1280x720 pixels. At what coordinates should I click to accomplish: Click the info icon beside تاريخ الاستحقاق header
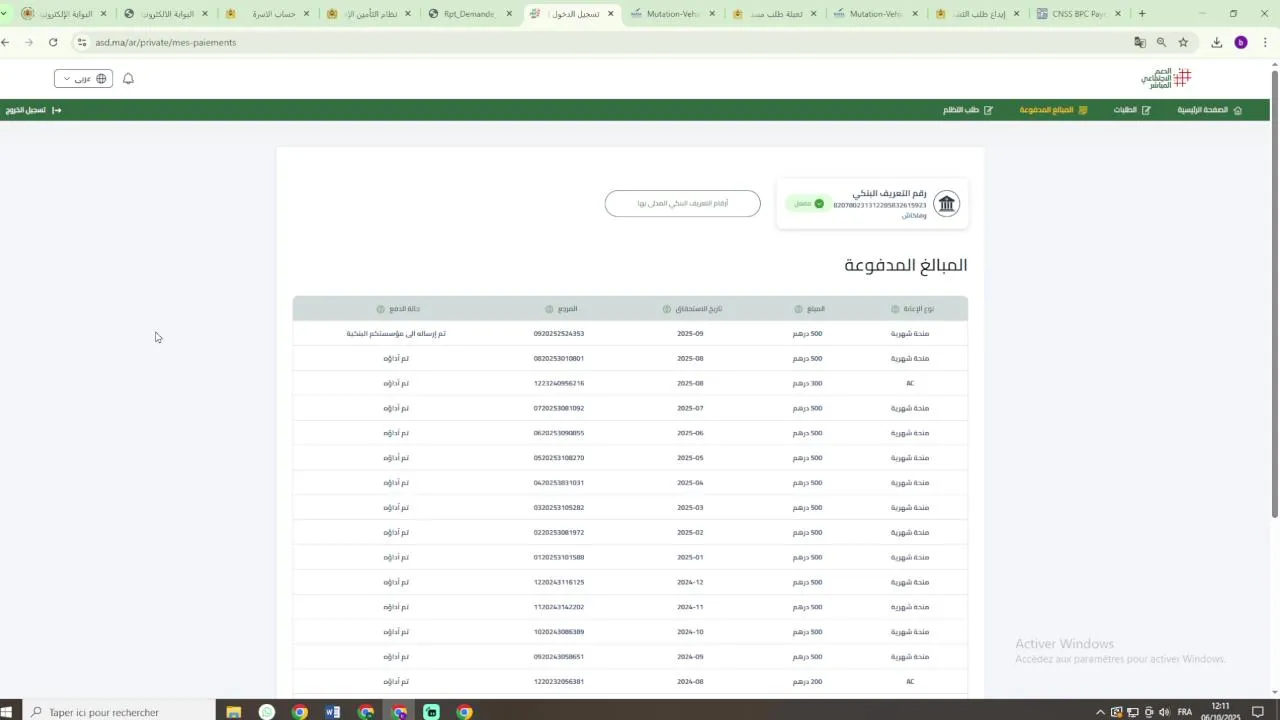pos(667,309)
